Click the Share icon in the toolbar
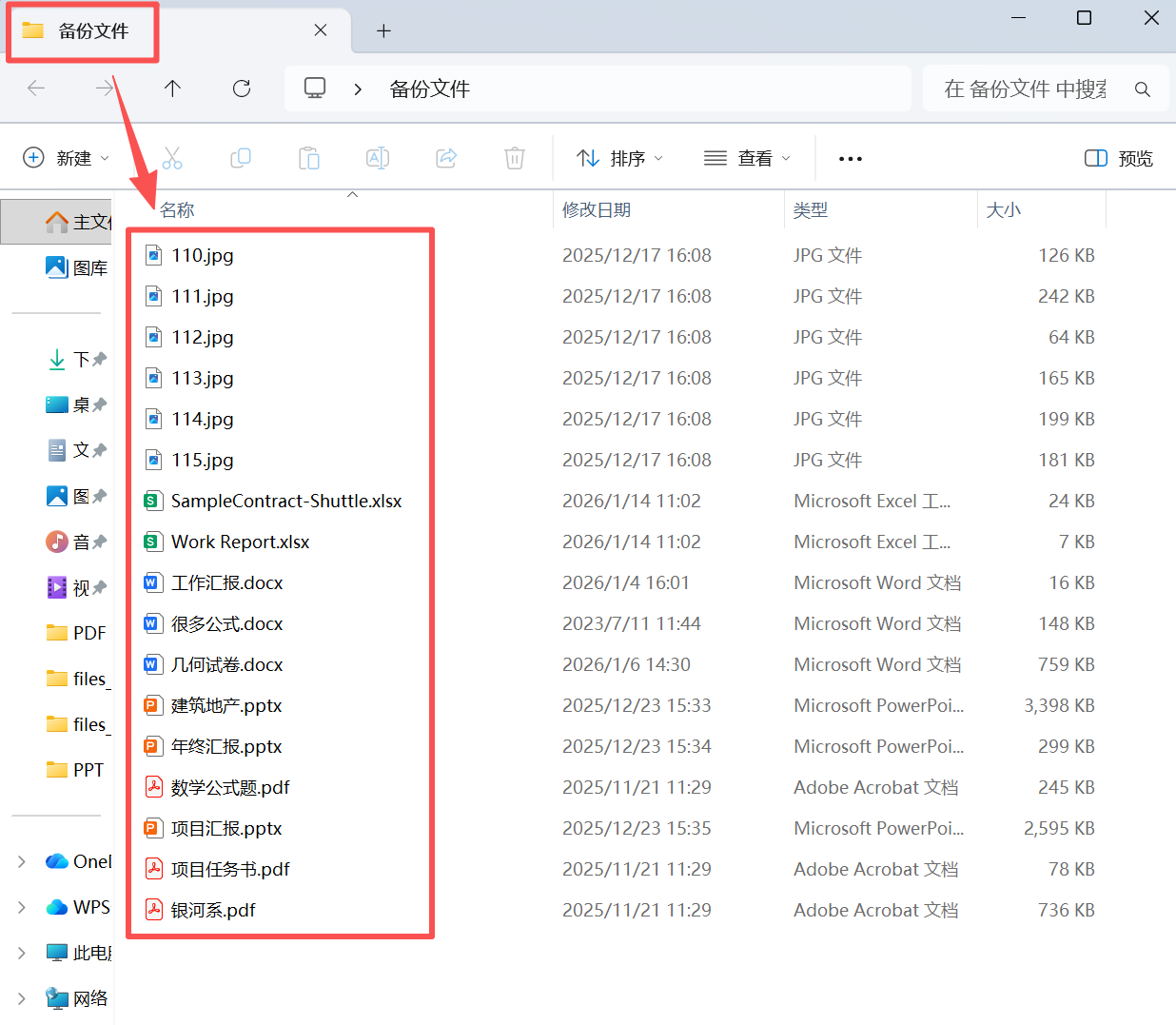 [x=446, y=158]
